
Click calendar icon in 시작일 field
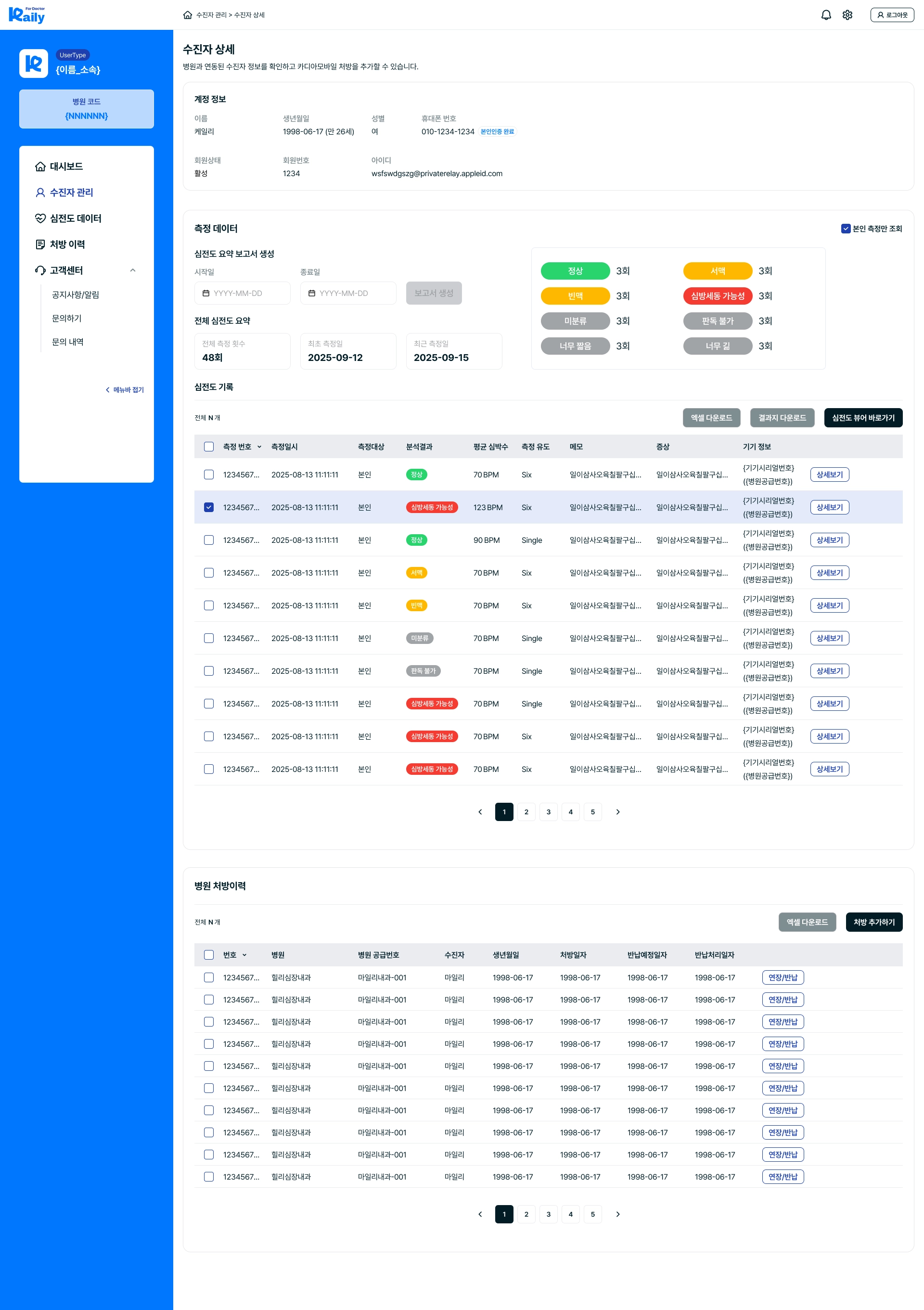tap(206, 293)
